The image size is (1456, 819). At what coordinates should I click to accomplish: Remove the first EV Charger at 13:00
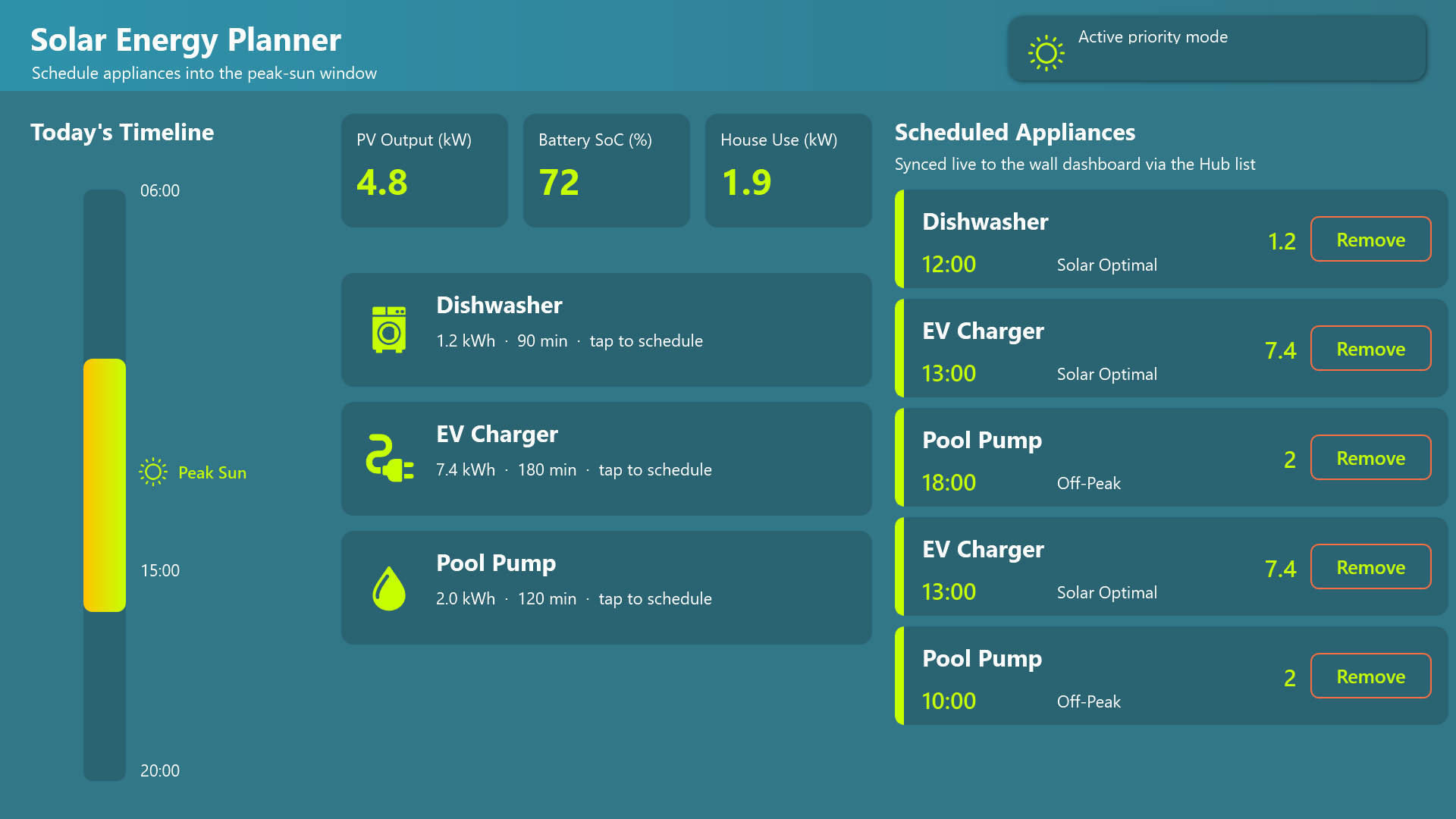pos(1370,348)
